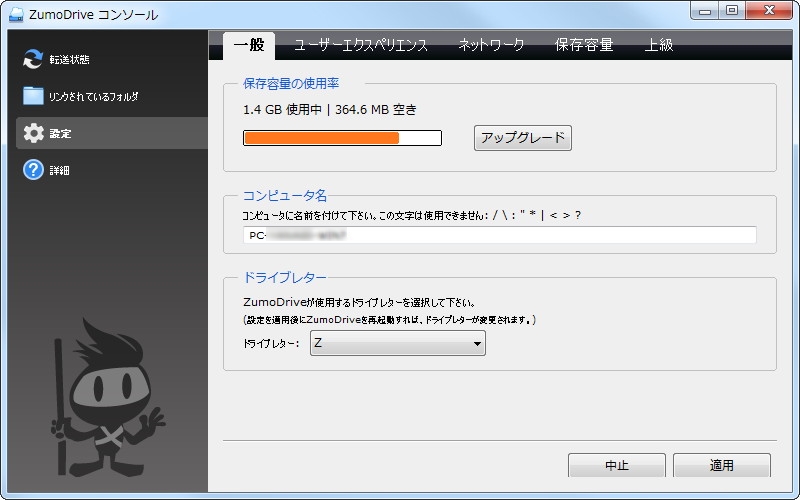Select the 転送状態 label in sidebar
The height and width of the screenshot is (500, 800).
69,60
